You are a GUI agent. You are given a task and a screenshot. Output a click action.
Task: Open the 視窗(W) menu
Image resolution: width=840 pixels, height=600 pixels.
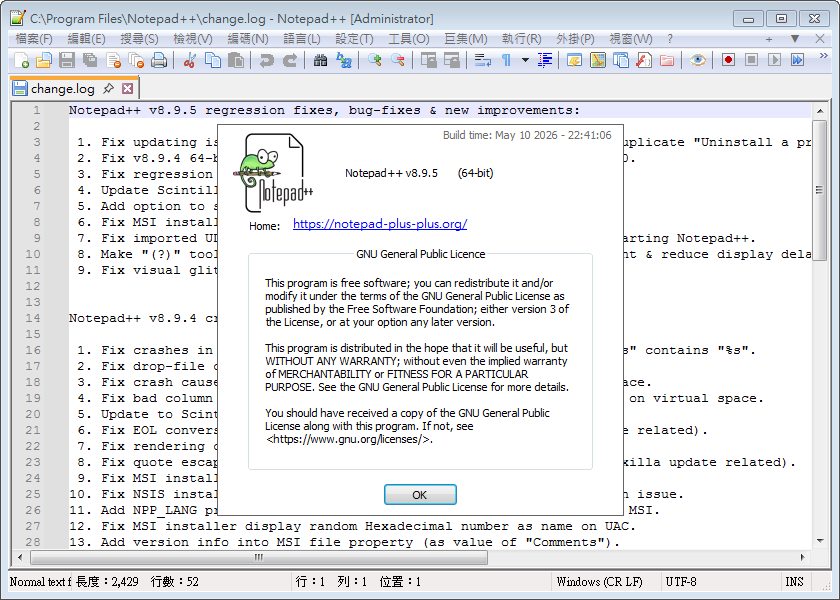pos(631,39)
